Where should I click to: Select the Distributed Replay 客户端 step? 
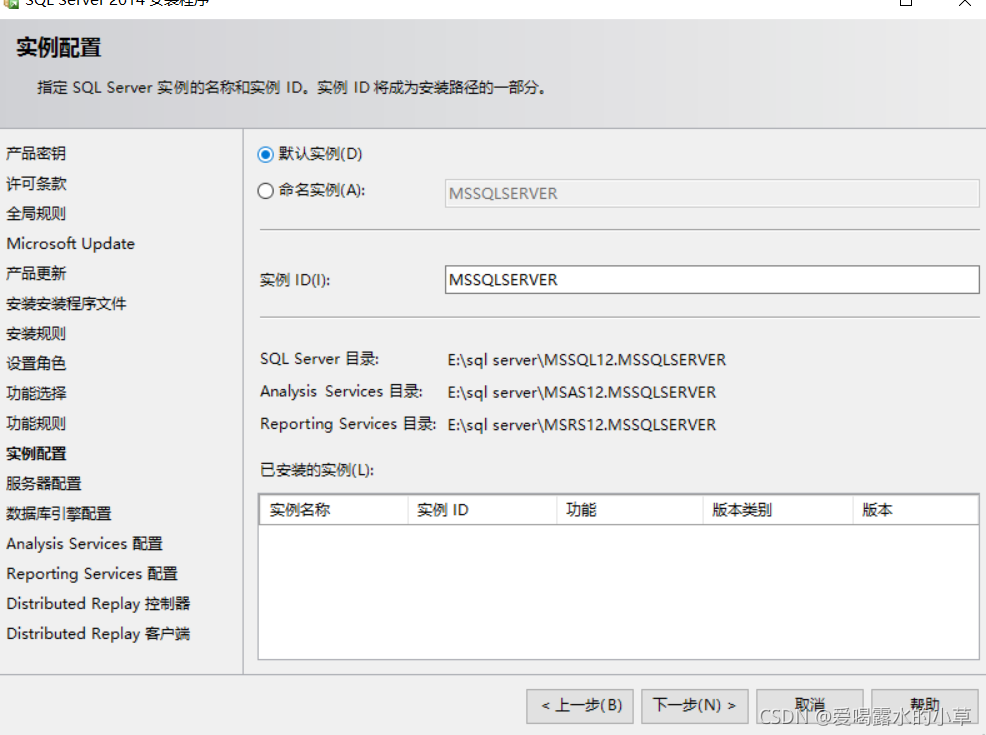point(98,634)
